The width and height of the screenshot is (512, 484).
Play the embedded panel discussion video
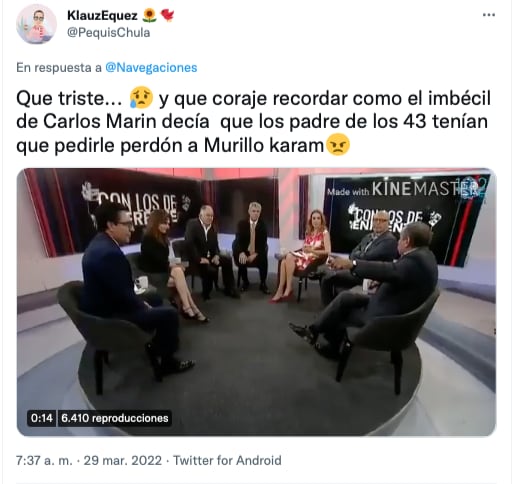(256, 302)
